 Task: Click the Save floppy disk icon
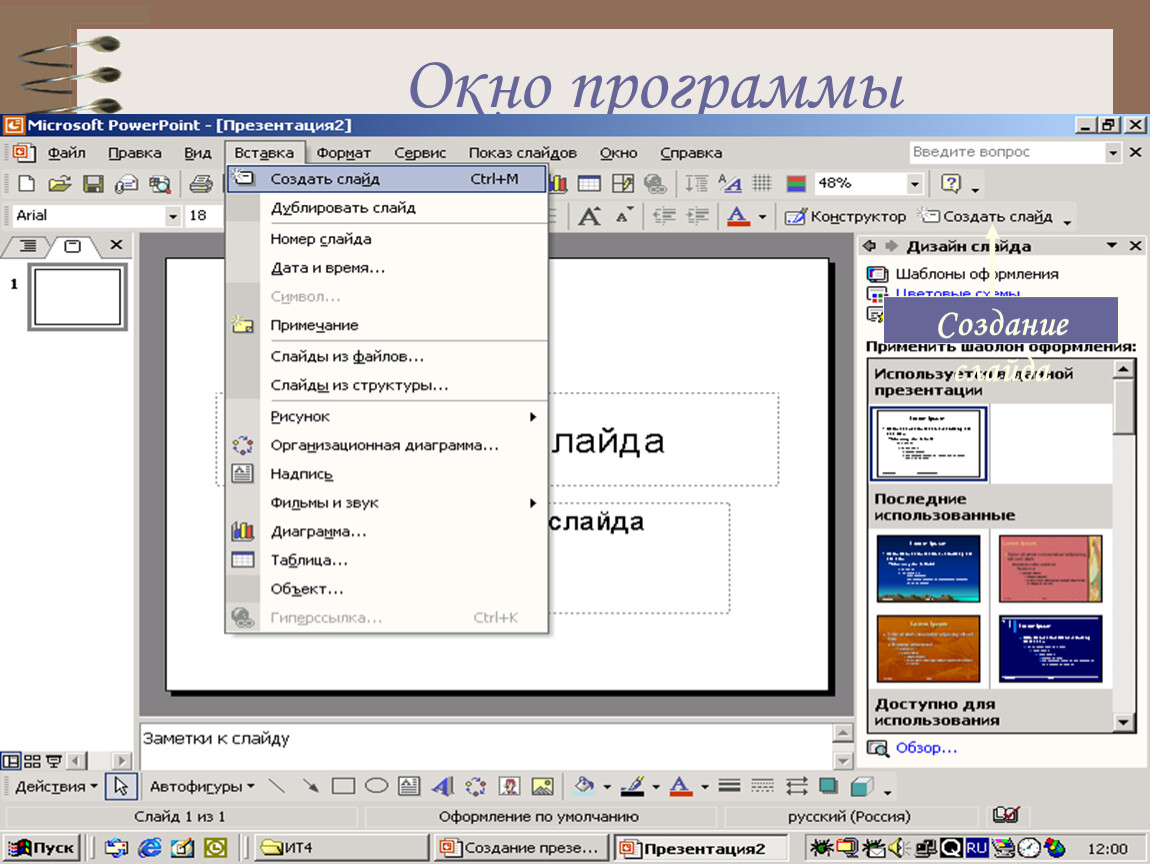click(93, 183)
